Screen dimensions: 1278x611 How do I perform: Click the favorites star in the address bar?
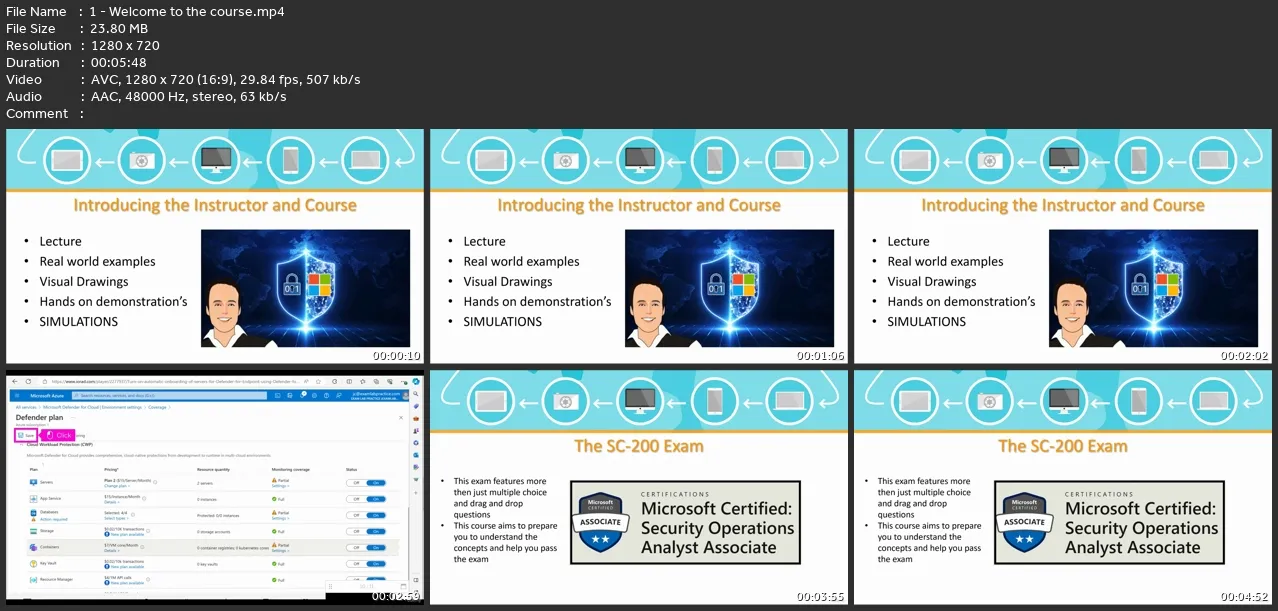point(318,381)
